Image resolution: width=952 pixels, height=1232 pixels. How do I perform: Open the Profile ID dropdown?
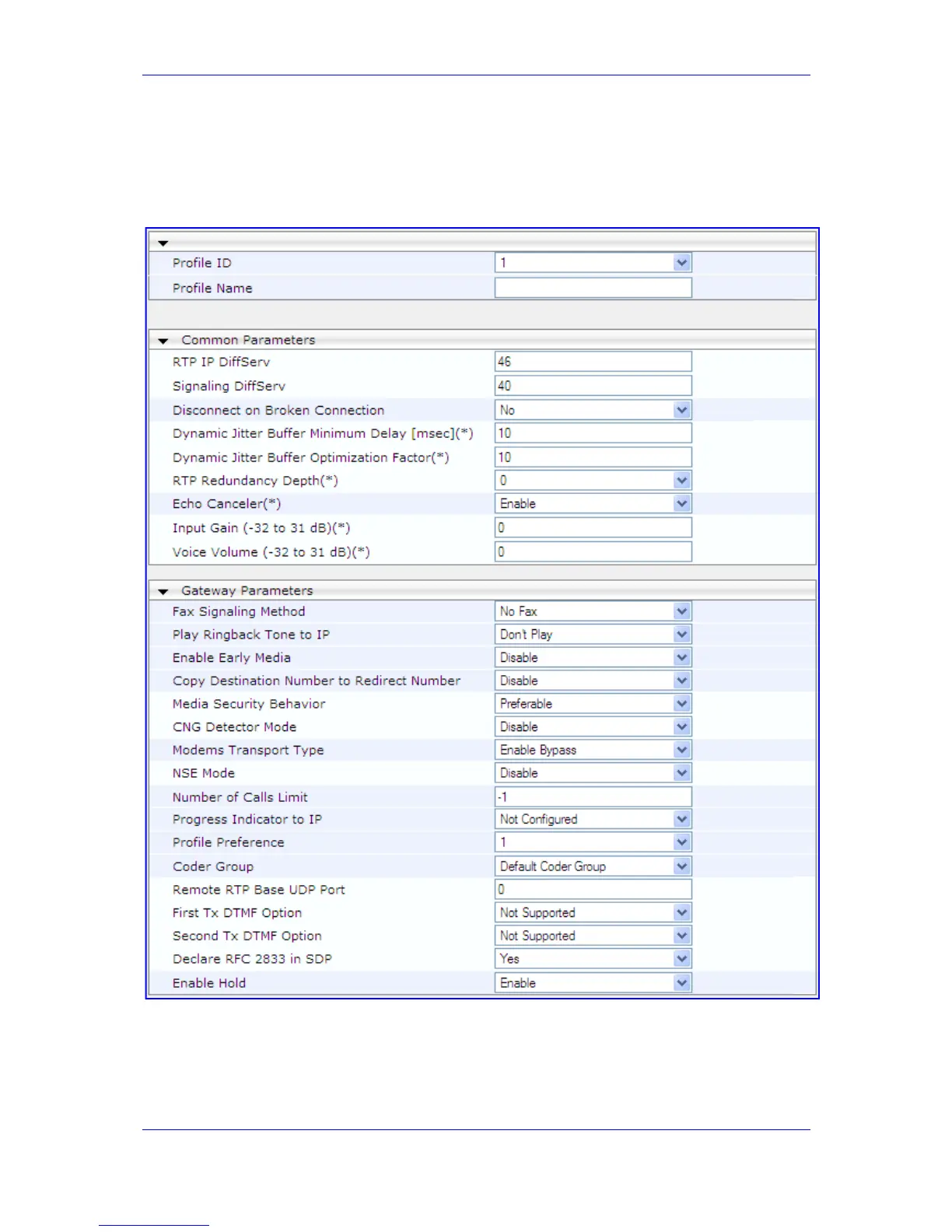click(593, 263)
